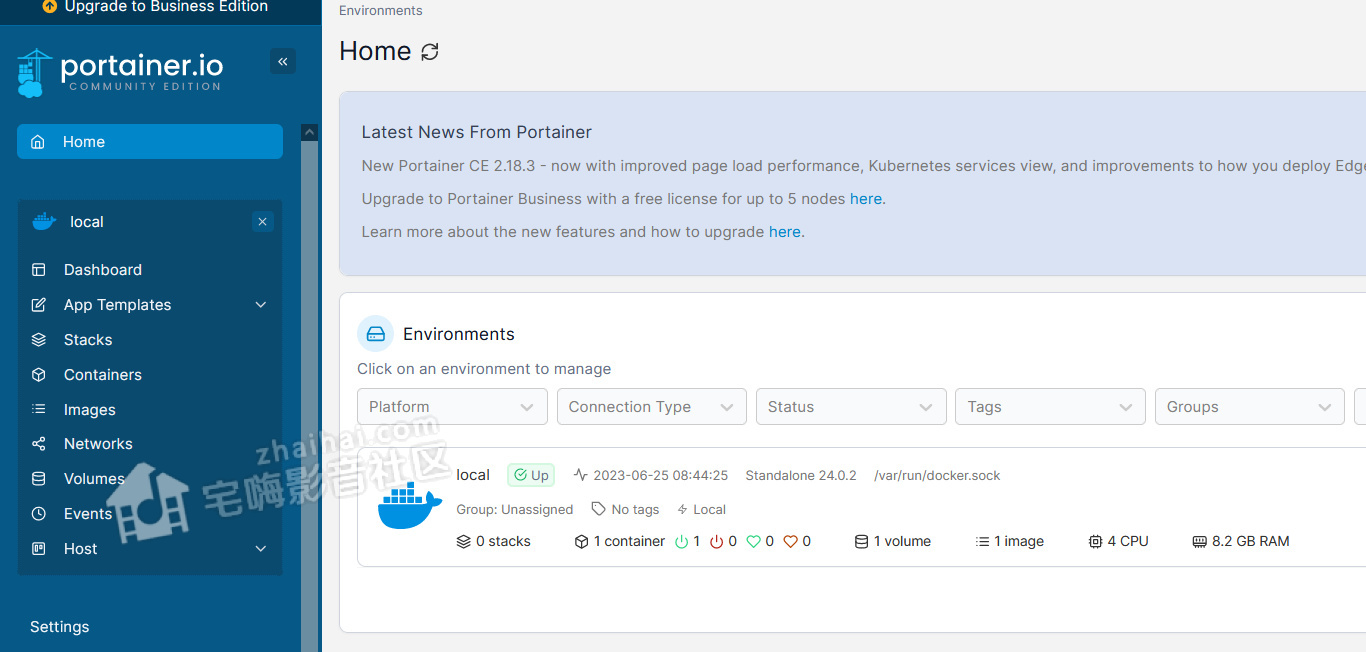The width and height of the screenshot is (1366, 652).
Task: Expand the Host submenu chevron
Action: 261,549
